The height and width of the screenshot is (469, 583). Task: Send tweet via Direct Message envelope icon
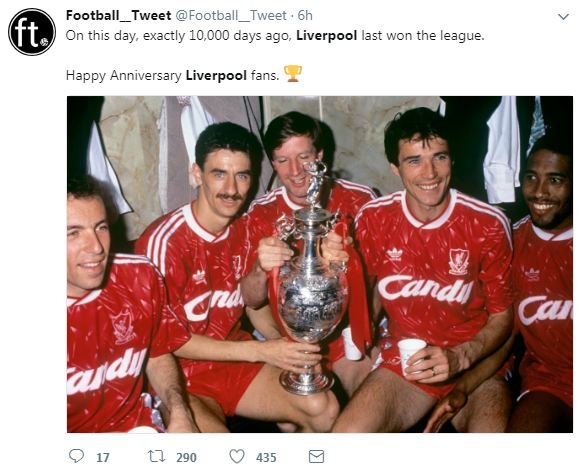[x=316, y=456]
